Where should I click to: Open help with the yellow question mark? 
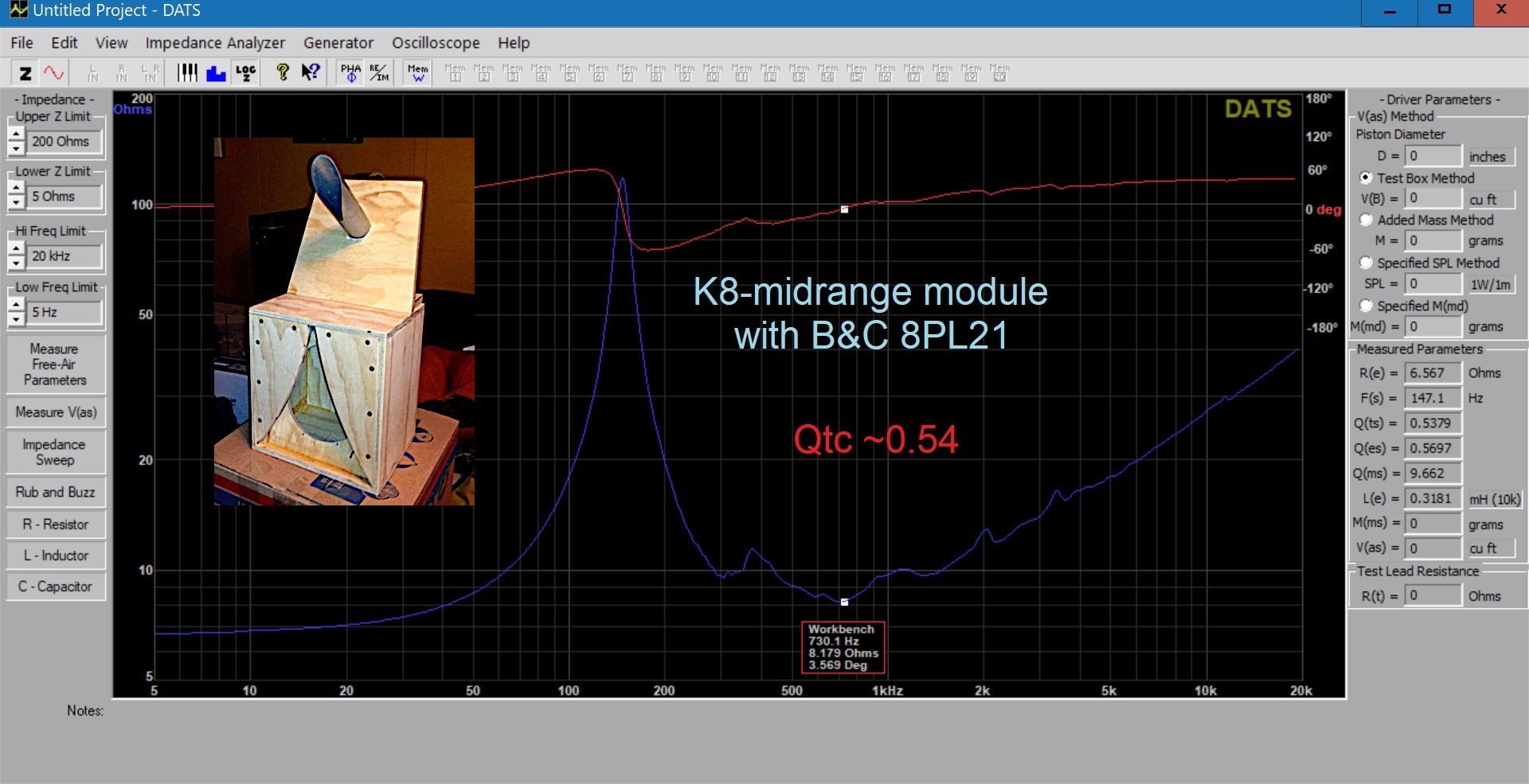pos(282,73)
